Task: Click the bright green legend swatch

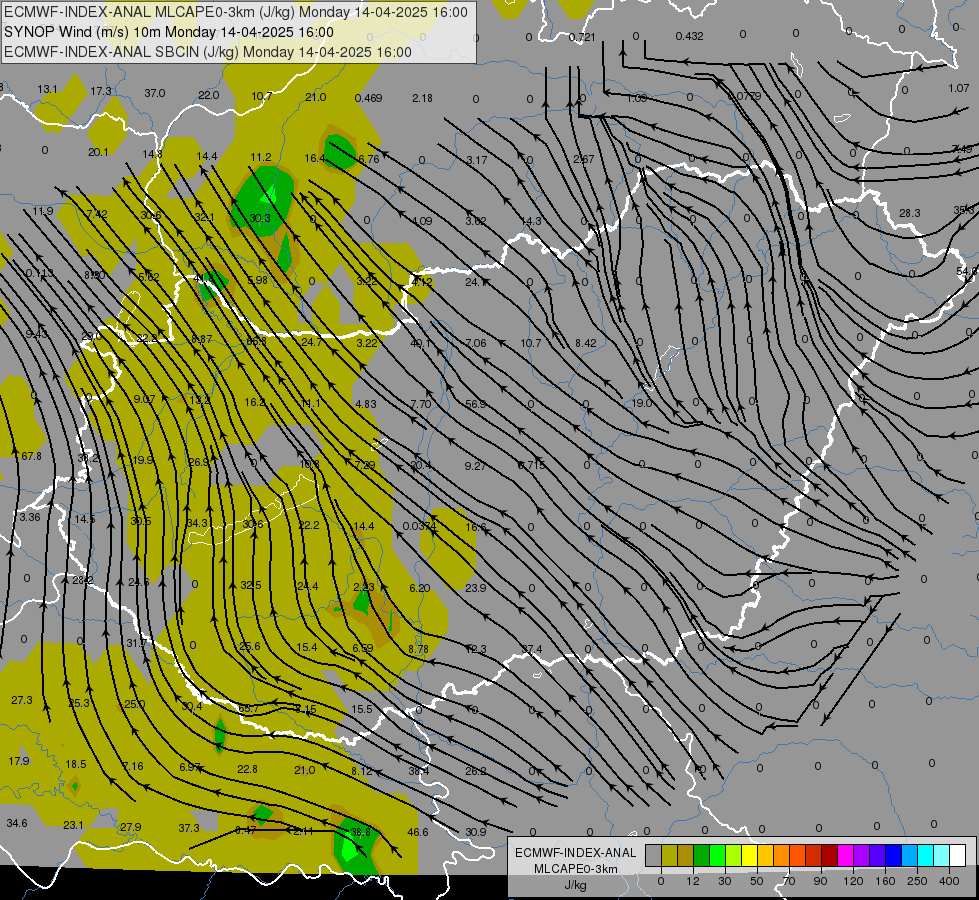Action: (x=717, y=856)
